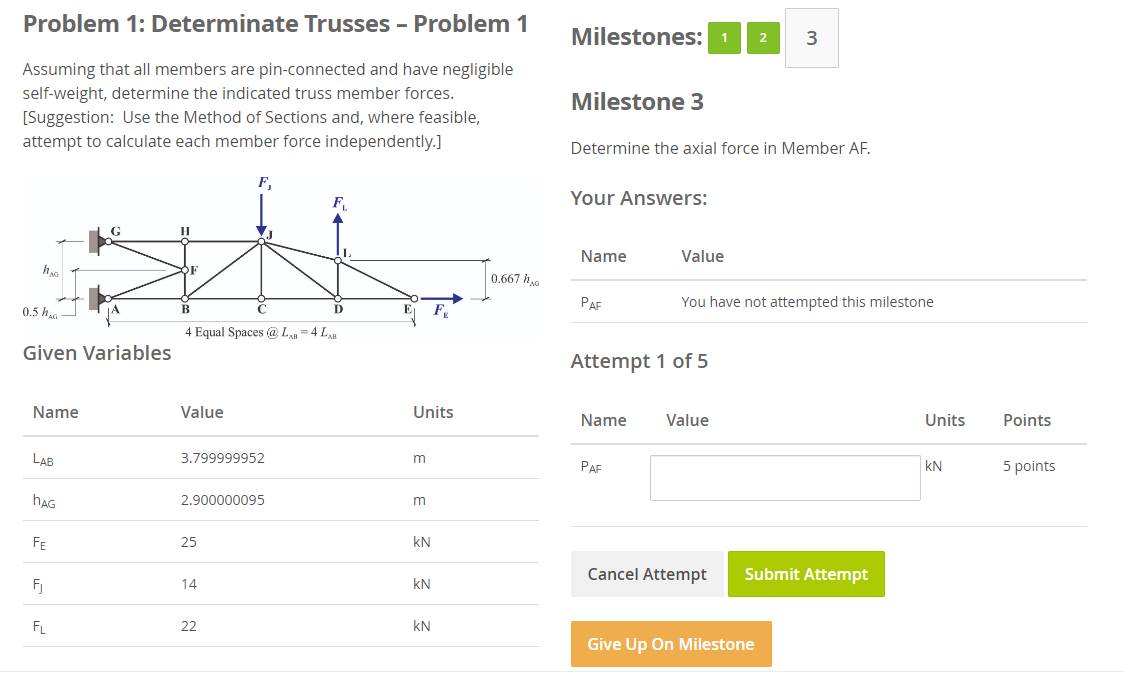Click inside the PAF answer field

coord(784,477)
